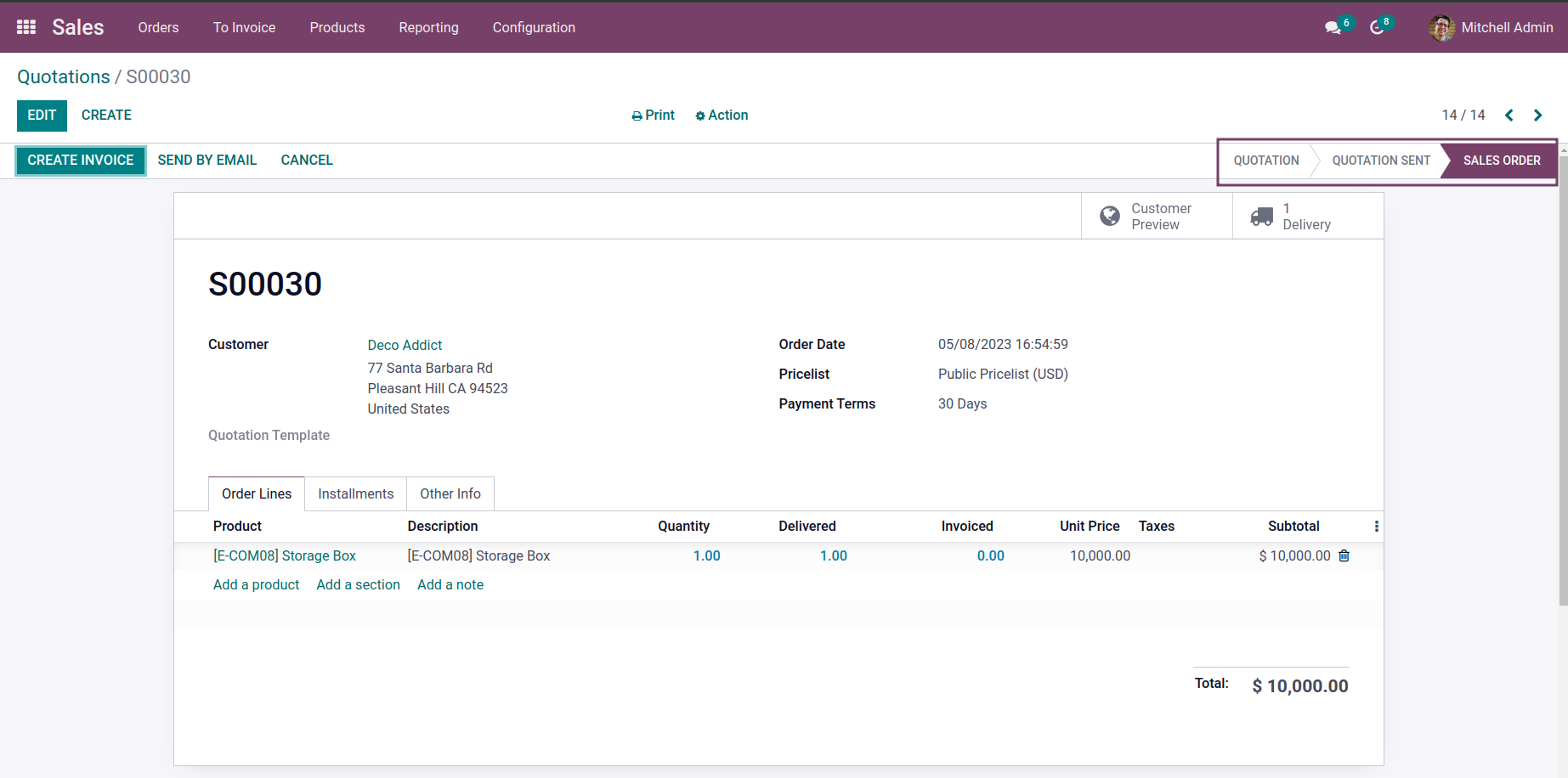Click the Quotations breadcrumb link

click(x=64, y=77)
